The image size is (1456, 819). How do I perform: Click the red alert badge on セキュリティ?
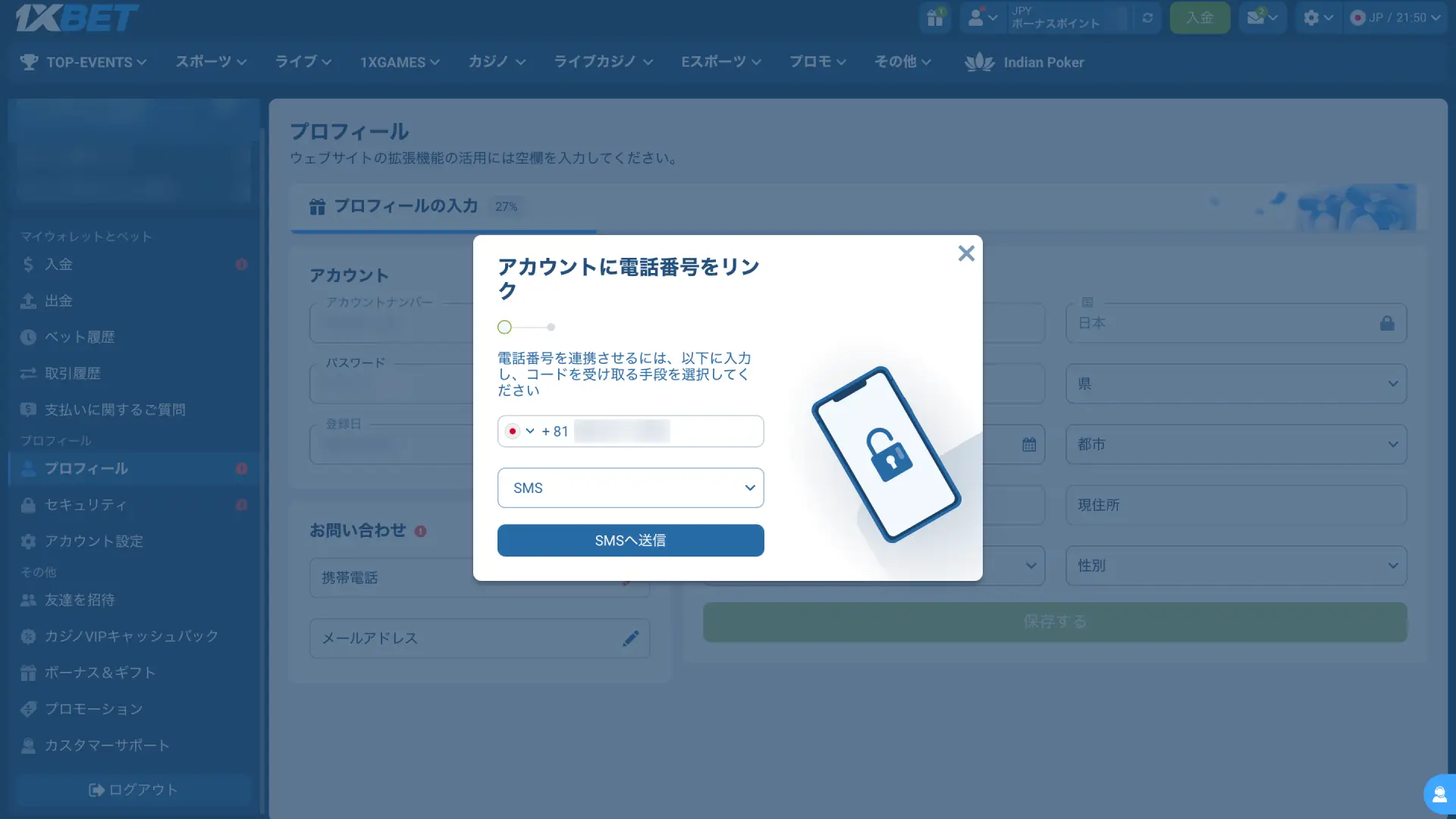tap(241, 505)
